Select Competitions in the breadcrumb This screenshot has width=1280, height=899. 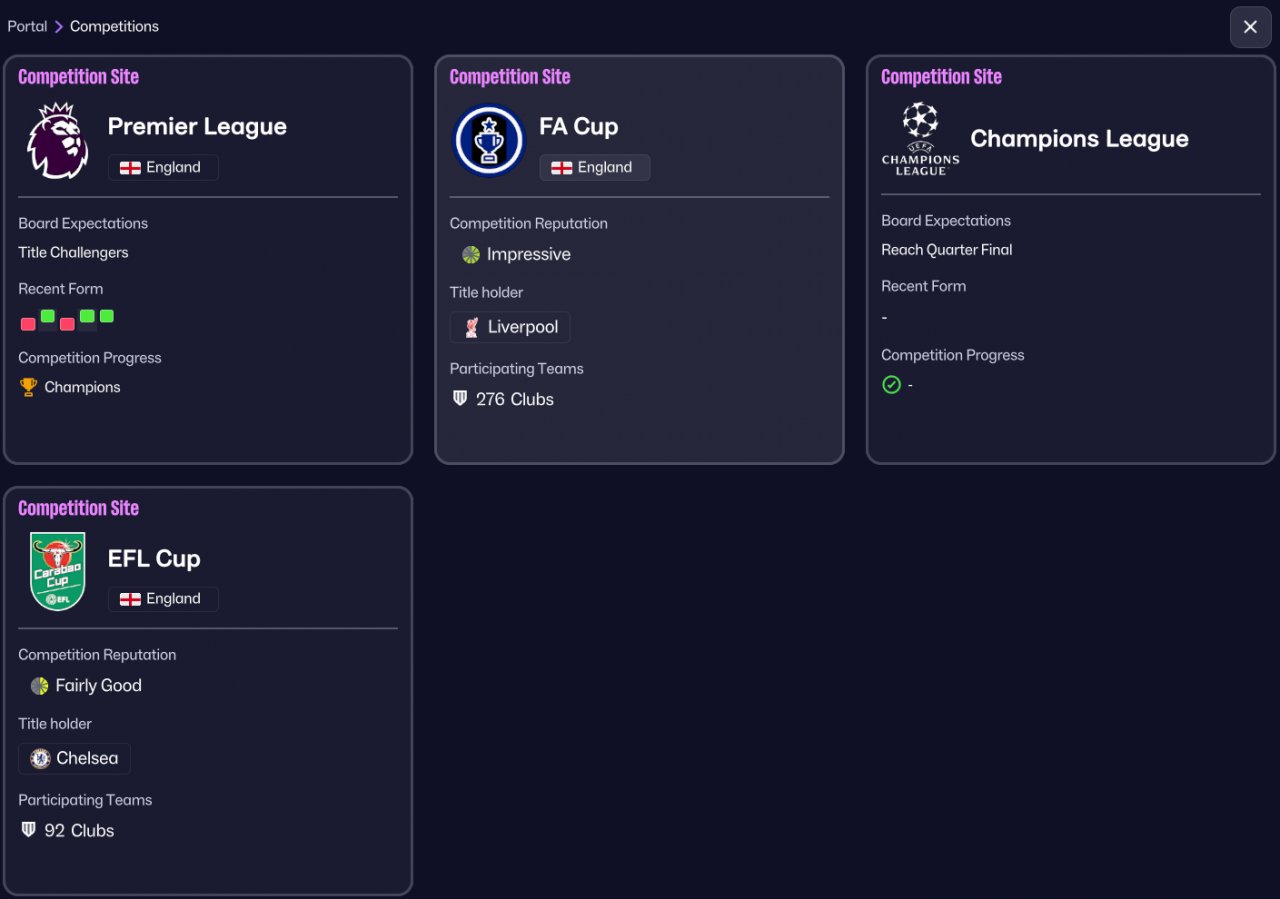click(114, 26)
